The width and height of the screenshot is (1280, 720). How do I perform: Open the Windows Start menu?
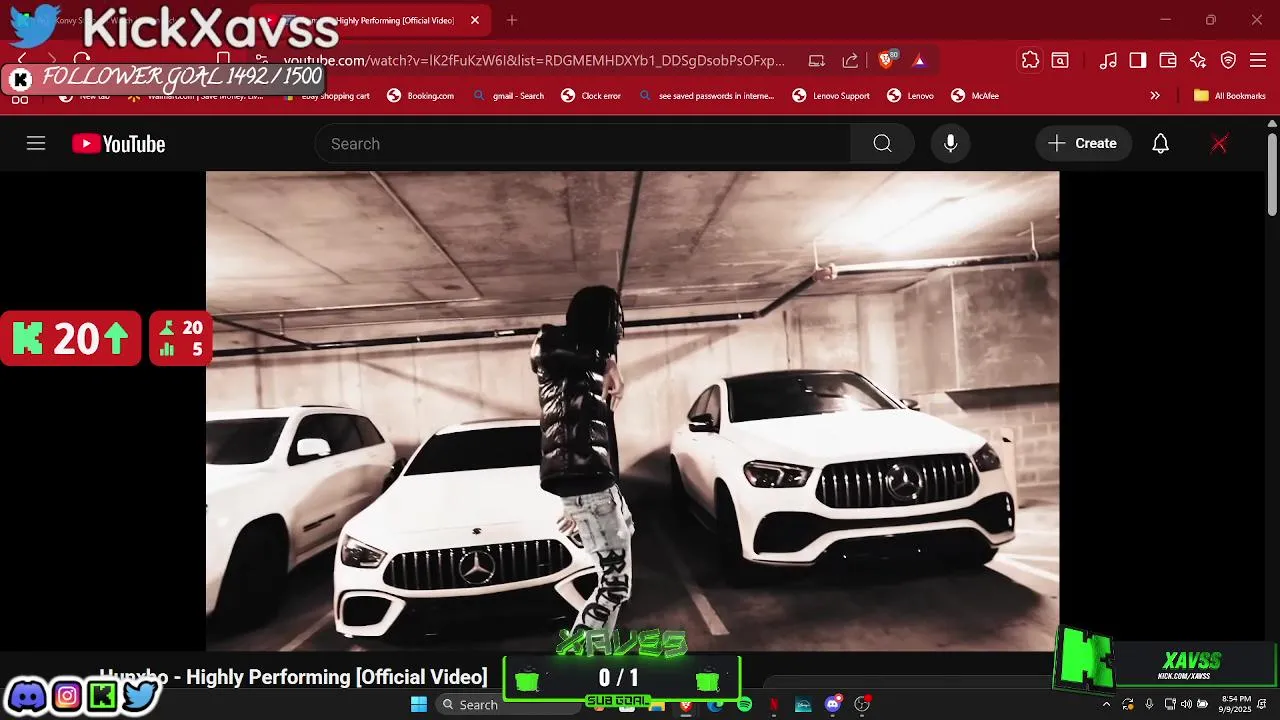419,704
